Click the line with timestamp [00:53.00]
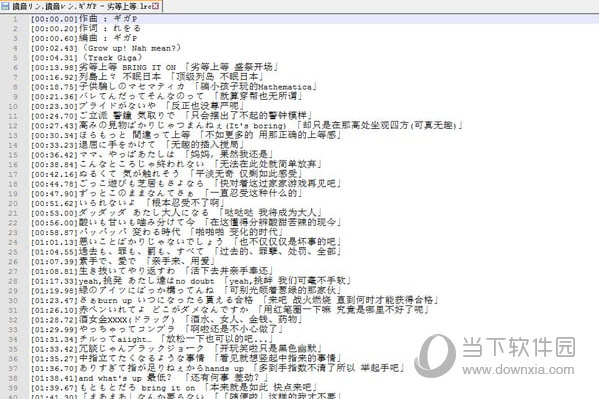The image size is (599, 399). pyautogui.click(x=177, y=213)
